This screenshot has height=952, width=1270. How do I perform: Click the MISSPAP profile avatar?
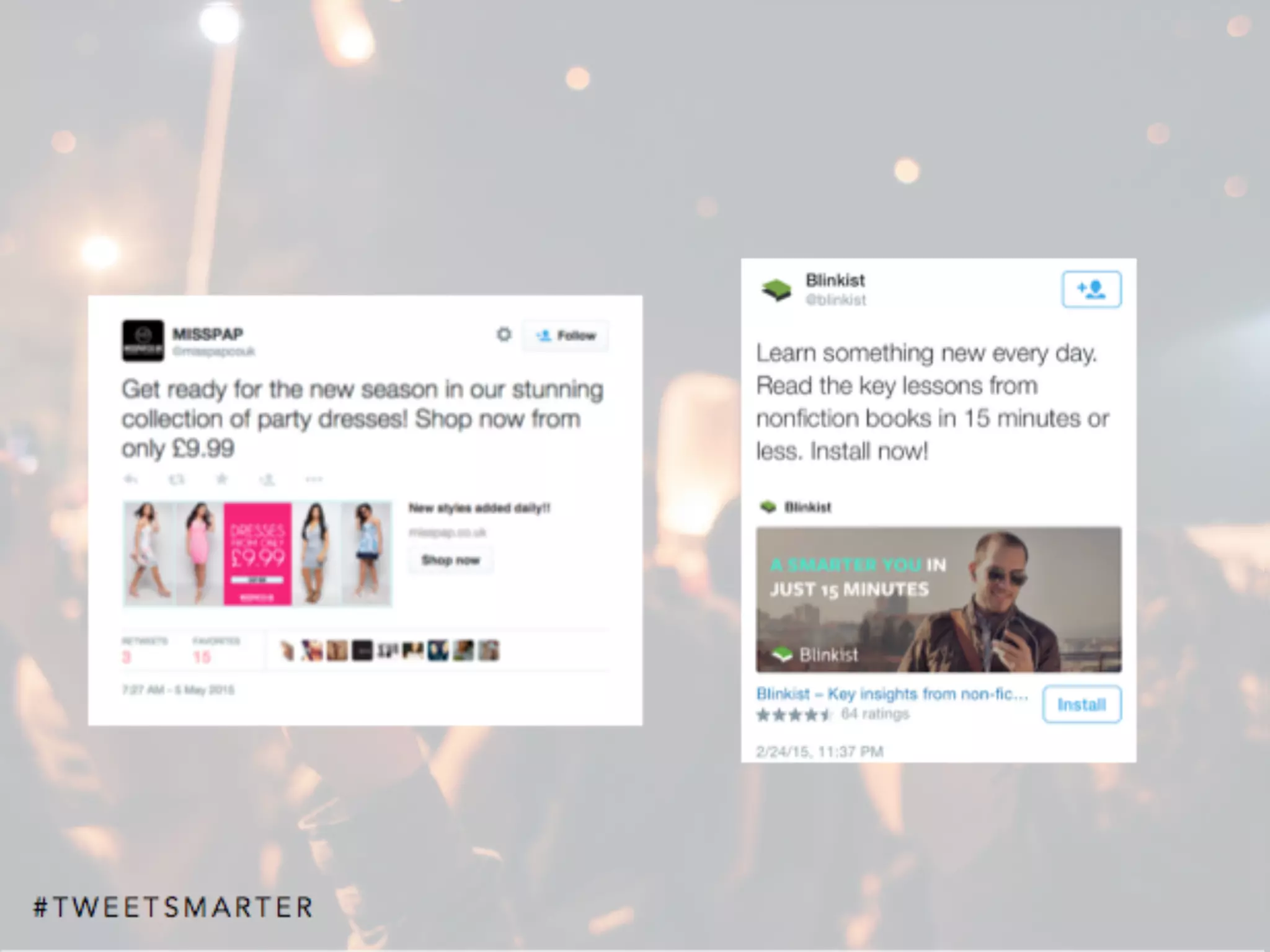(x=143, y=340)
